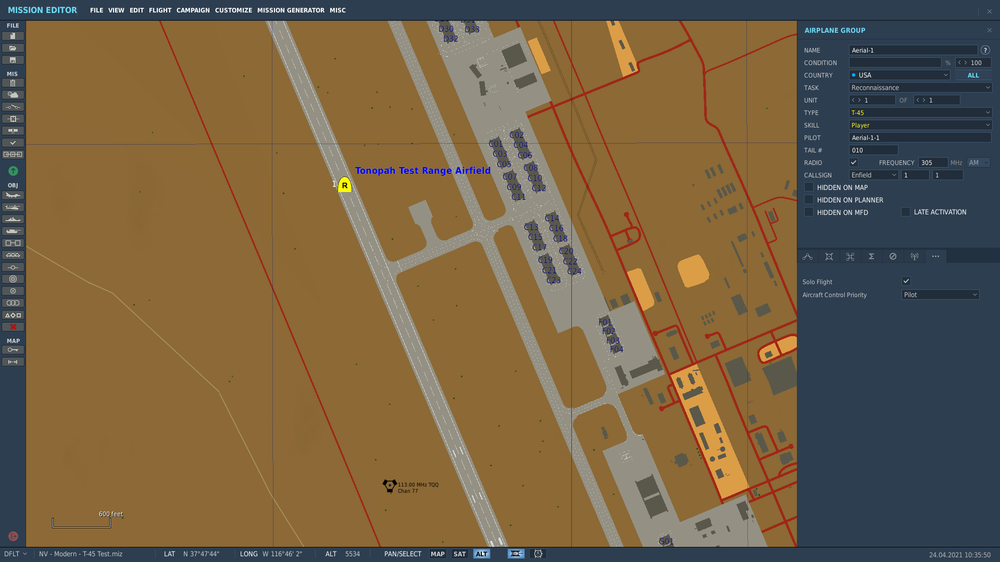1000x562 pixels.
Task: Click the new mission file icon
Action: point(13,36)
